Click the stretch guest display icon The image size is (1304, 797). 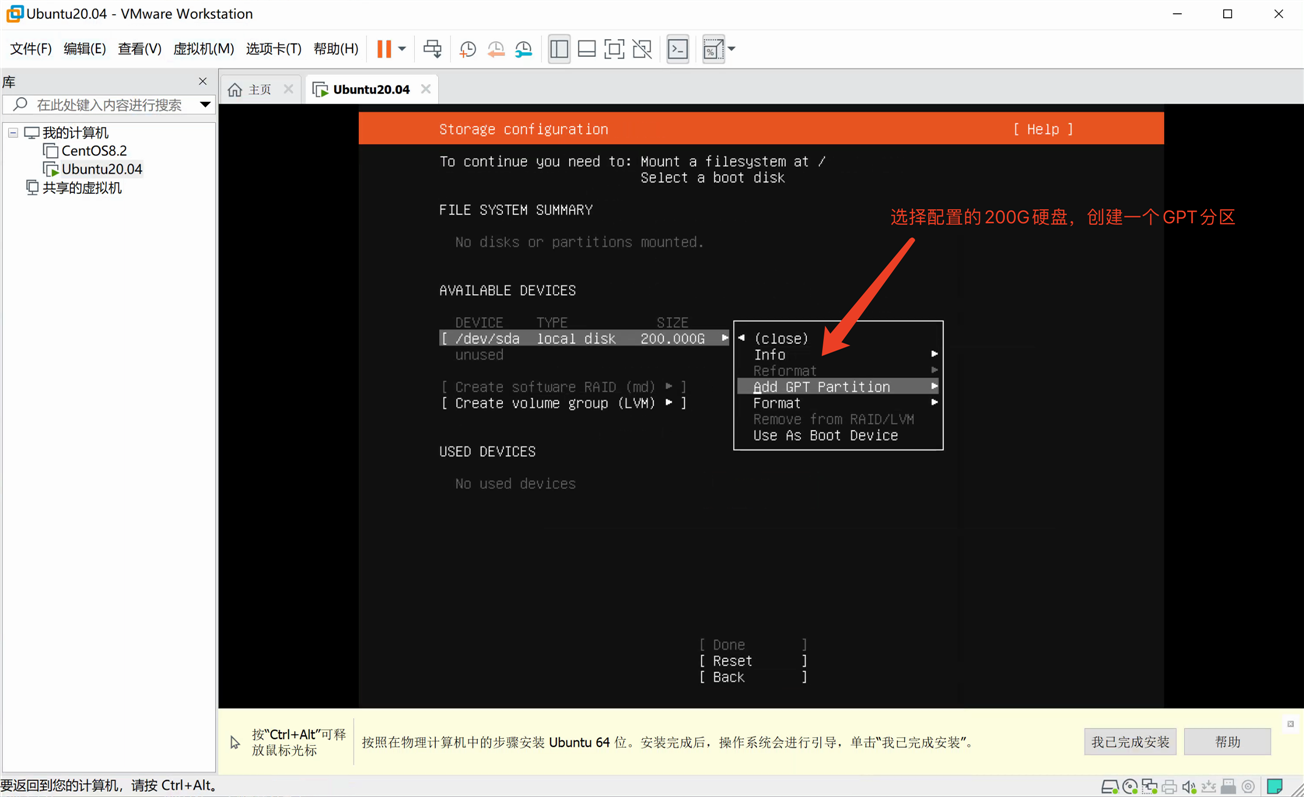(x=712, y=49)
